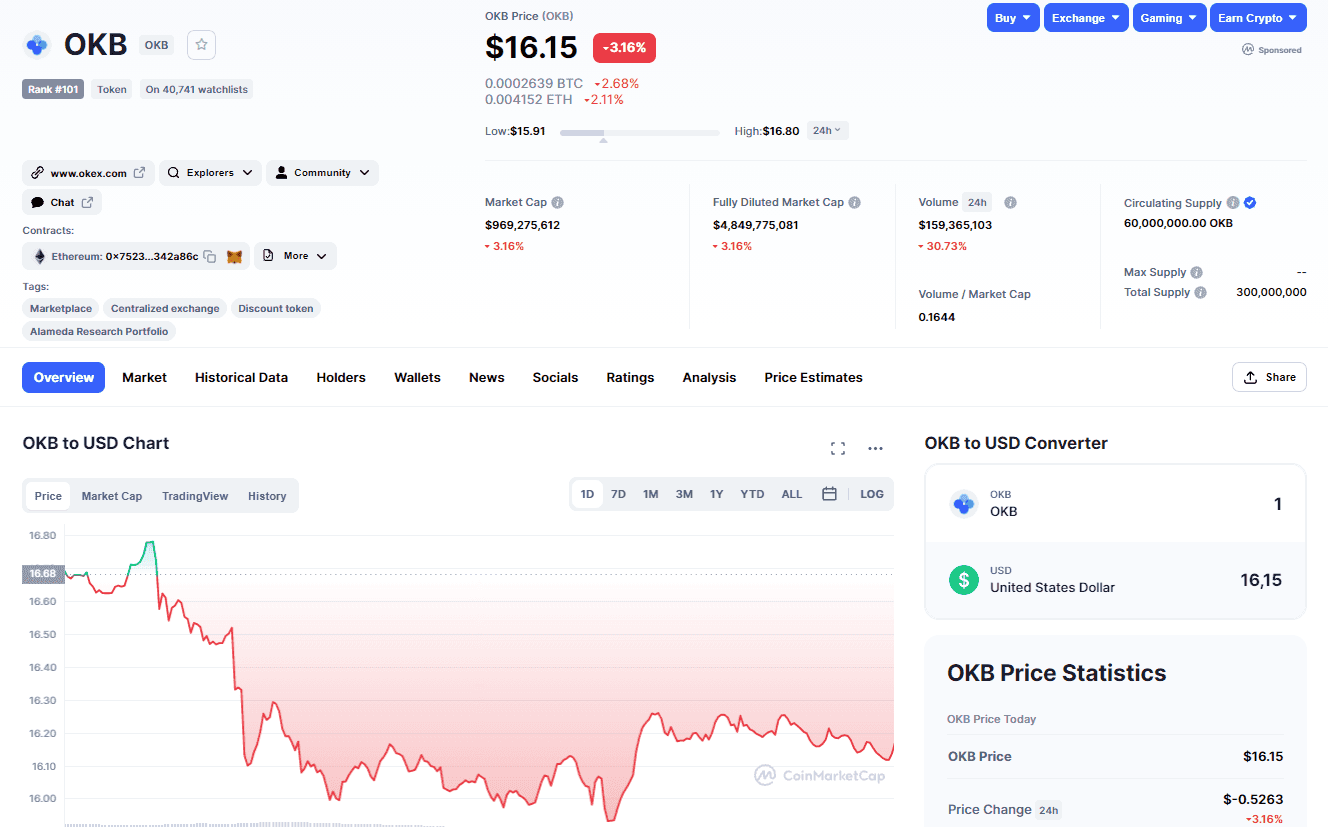
Task: Click Total Supply info icon
Action: click(1201, 292)
